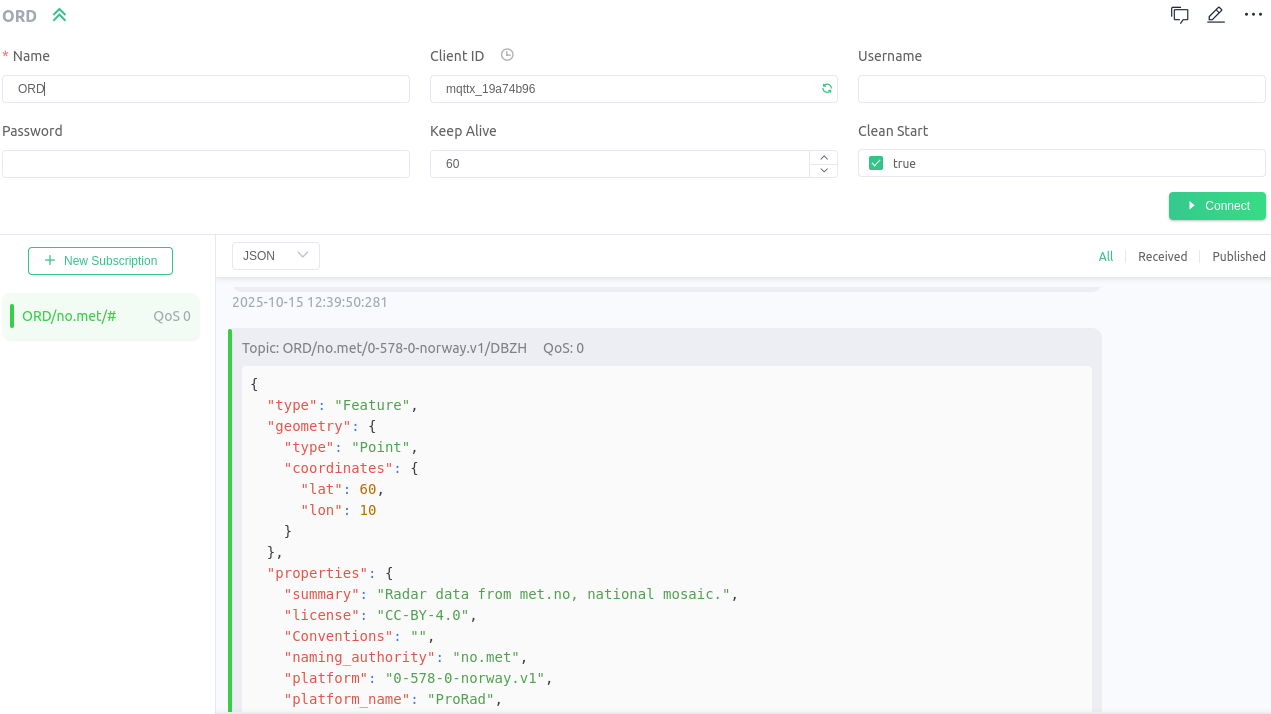This screenshot has height=714, width=1271.
Task: Increase Keep Alive with the up arrow
Action: coord(823,157)
